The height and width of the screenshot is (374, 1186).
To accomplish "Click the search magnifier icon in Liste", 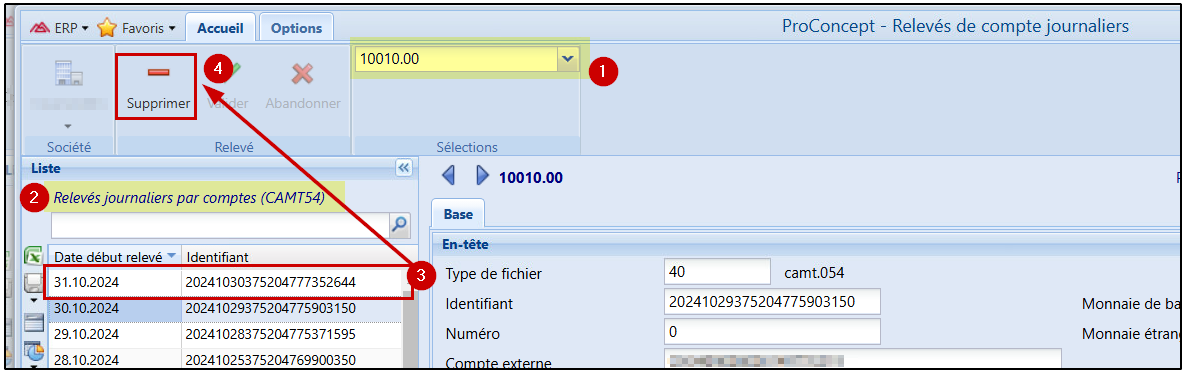I will click(399, 225).
